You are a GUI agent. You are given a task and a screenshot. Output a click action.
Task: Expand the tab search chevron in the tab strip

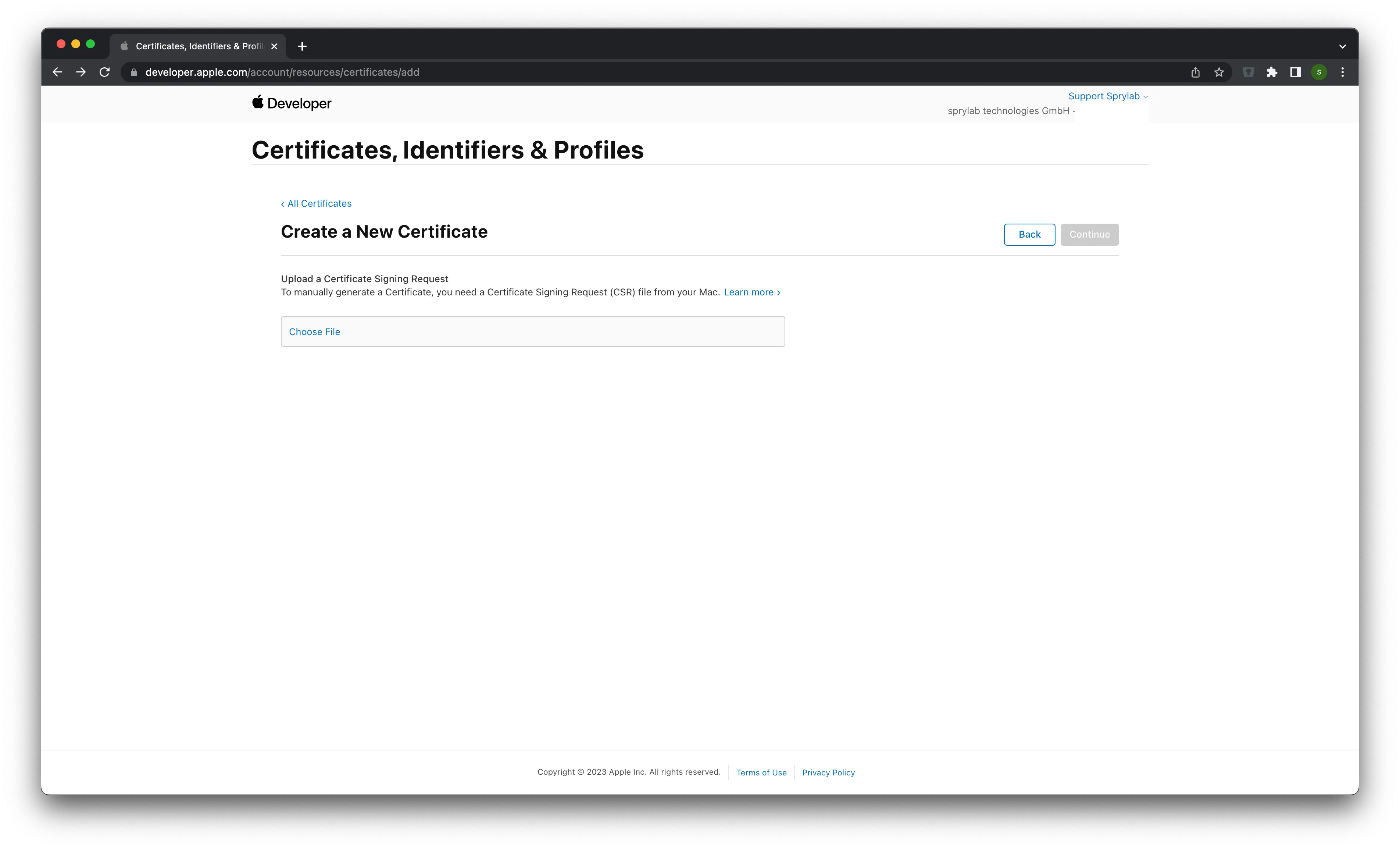pos(1342,47)
